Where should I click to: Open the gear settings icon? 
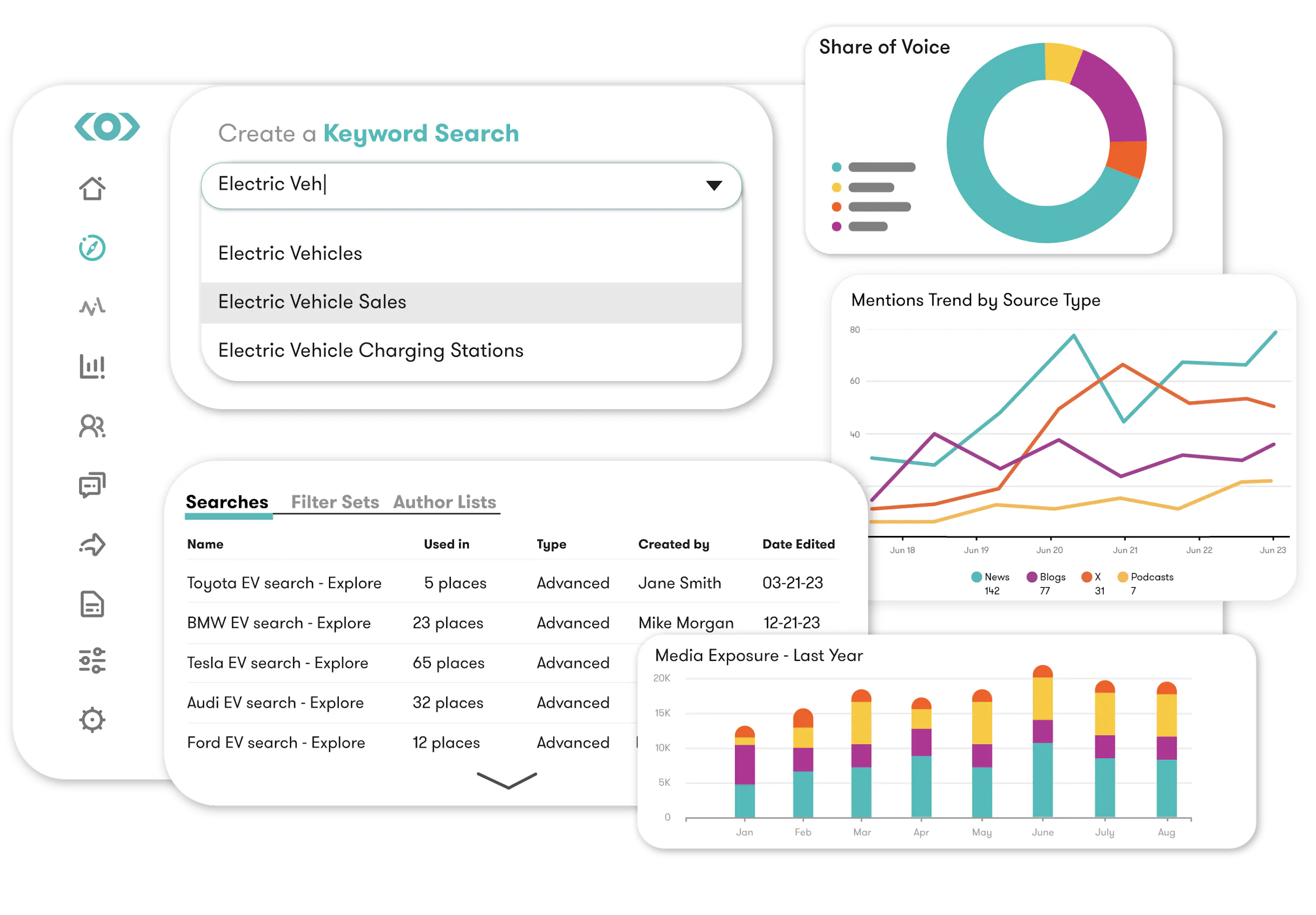[x=92, y=720]
